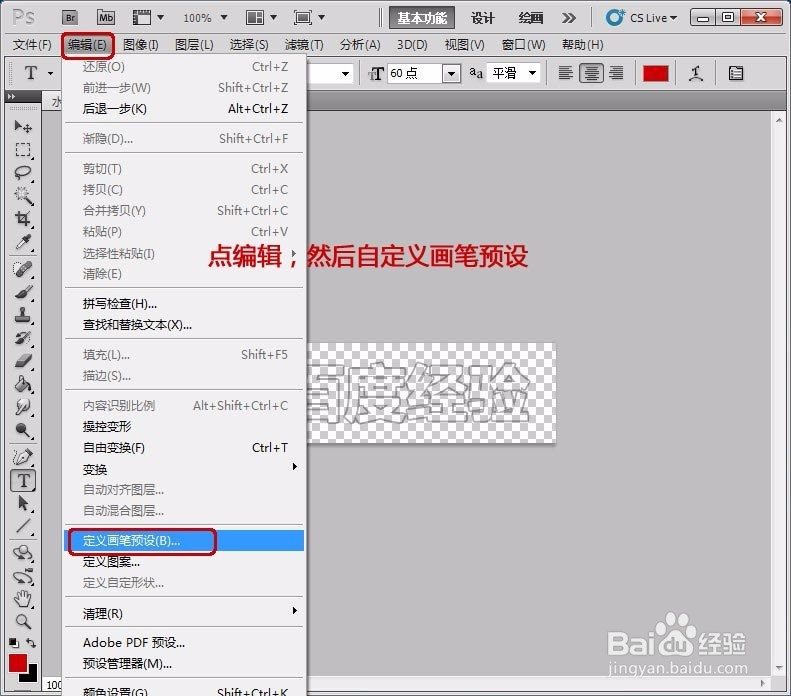Select the Clone Stamp tool

coord(23,316)
